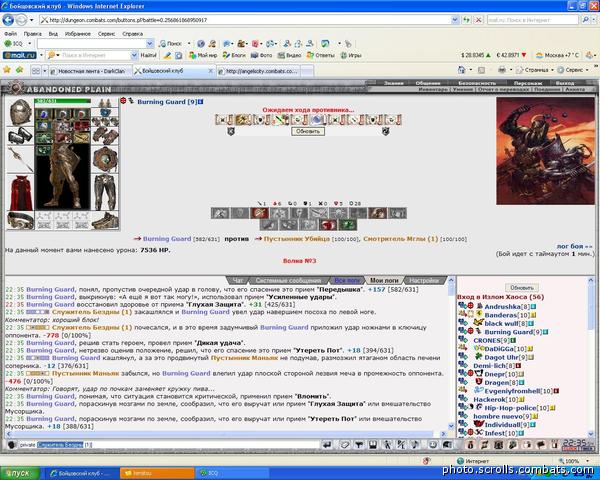Screen dimensions: 600x480
Task: Select the Чат tab in chat panel
Action: (x=238, y=281)
